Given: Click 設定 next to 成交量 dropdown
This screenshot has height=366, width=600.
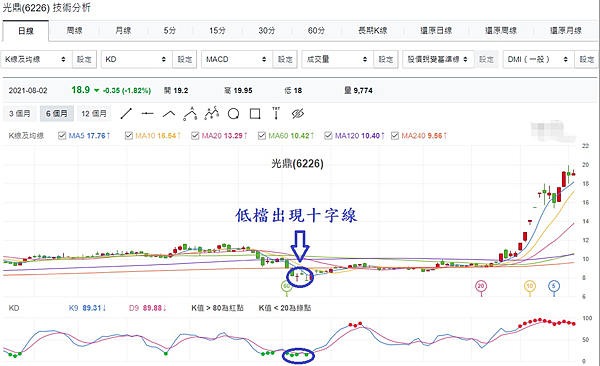Looking at the screenshot, I should 386,59.
